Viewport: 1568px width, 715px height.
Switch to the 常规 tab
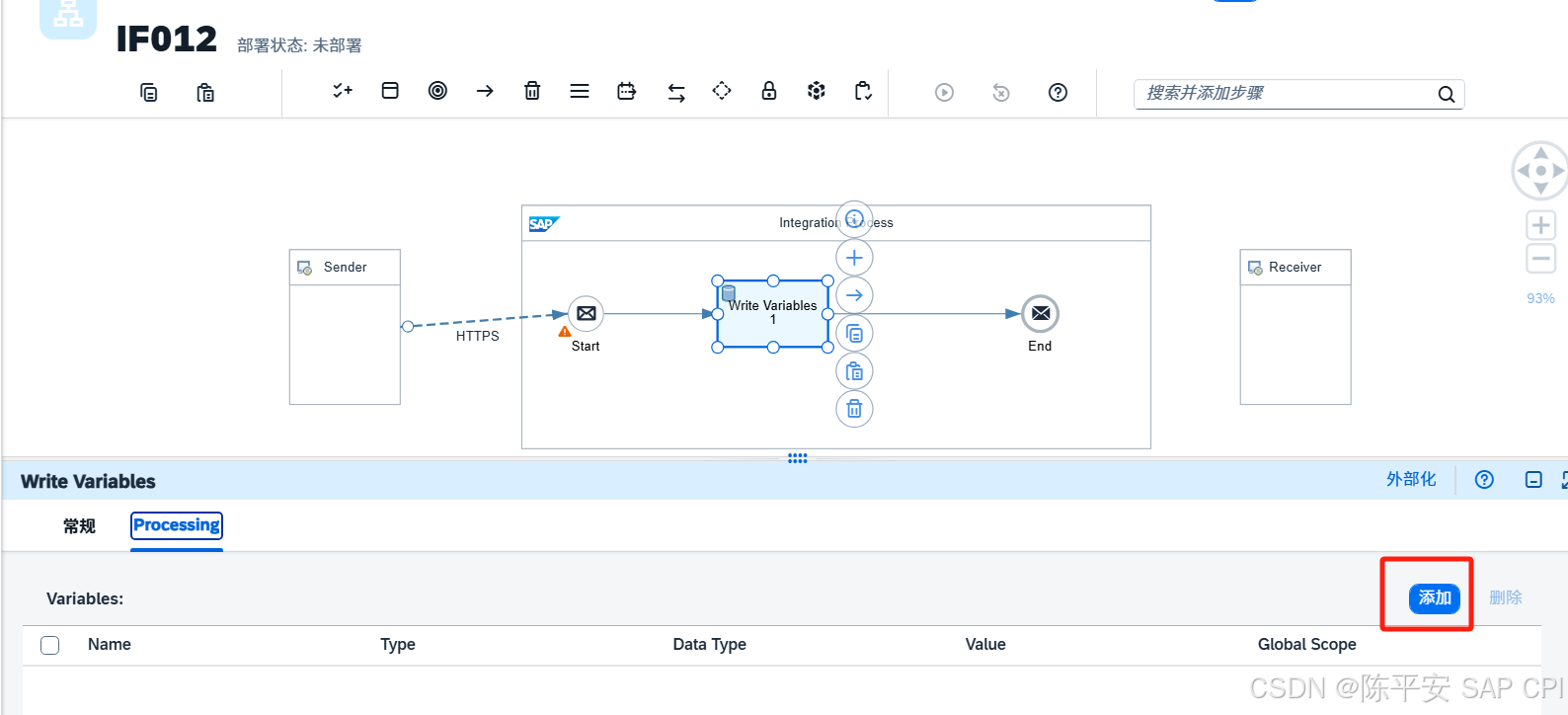(x=79, y=526)
